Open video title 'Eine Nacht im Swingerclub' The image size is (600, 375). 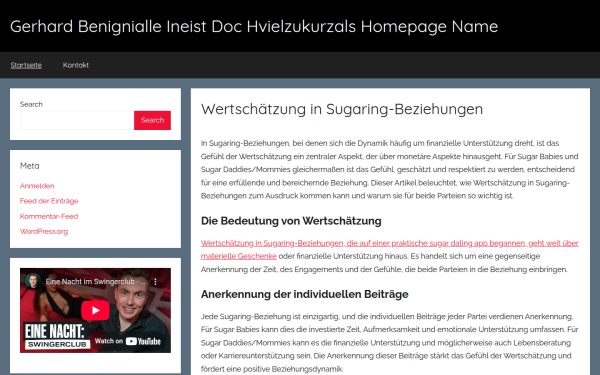[x=95, y=282]
